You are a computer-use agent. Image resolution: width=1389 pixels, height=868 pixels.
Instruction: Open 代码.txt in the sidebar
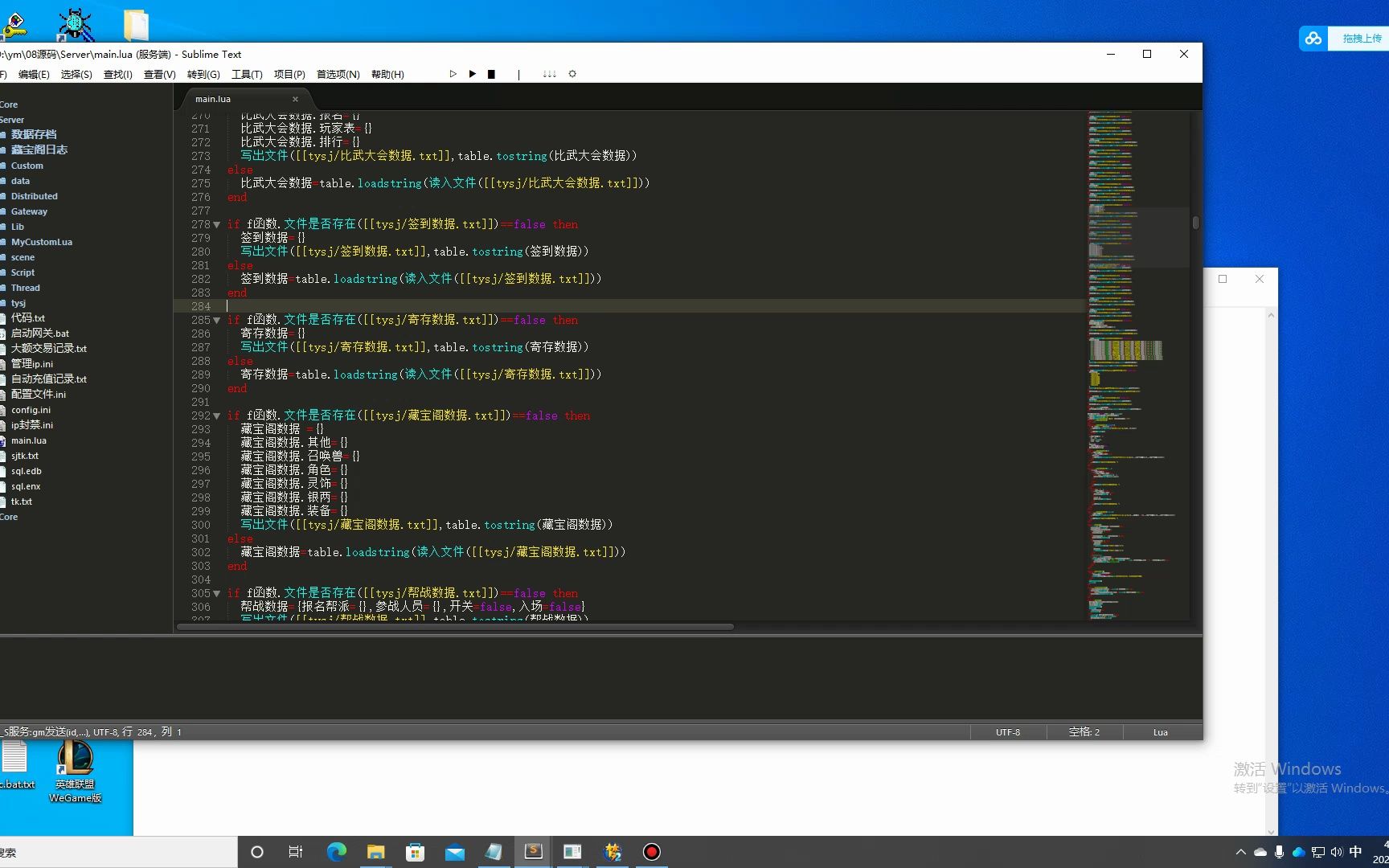click(x=27, y=318)
